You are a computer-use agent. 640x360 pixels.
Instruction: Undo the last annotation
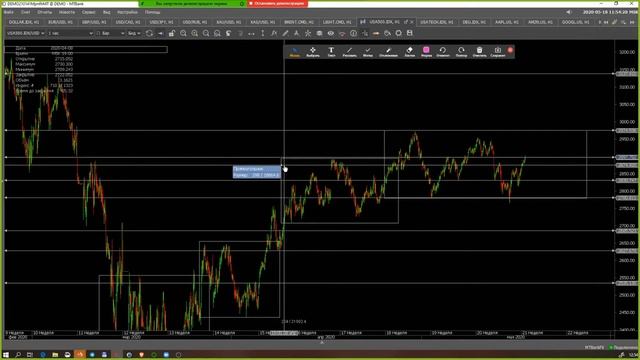[443, 52]
